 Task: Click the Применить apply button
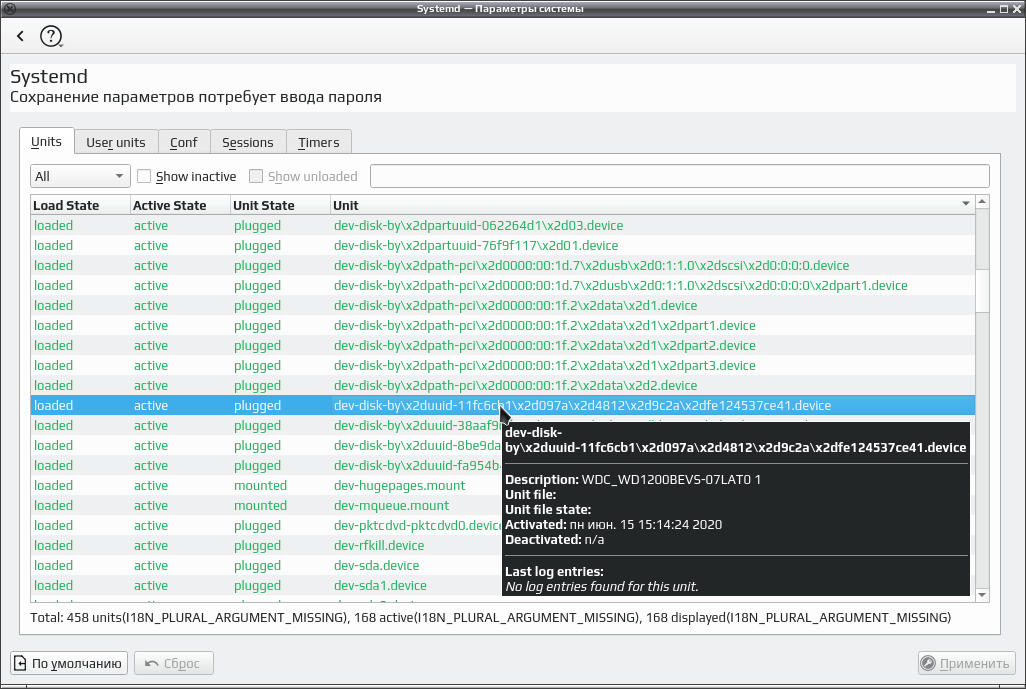966,663
